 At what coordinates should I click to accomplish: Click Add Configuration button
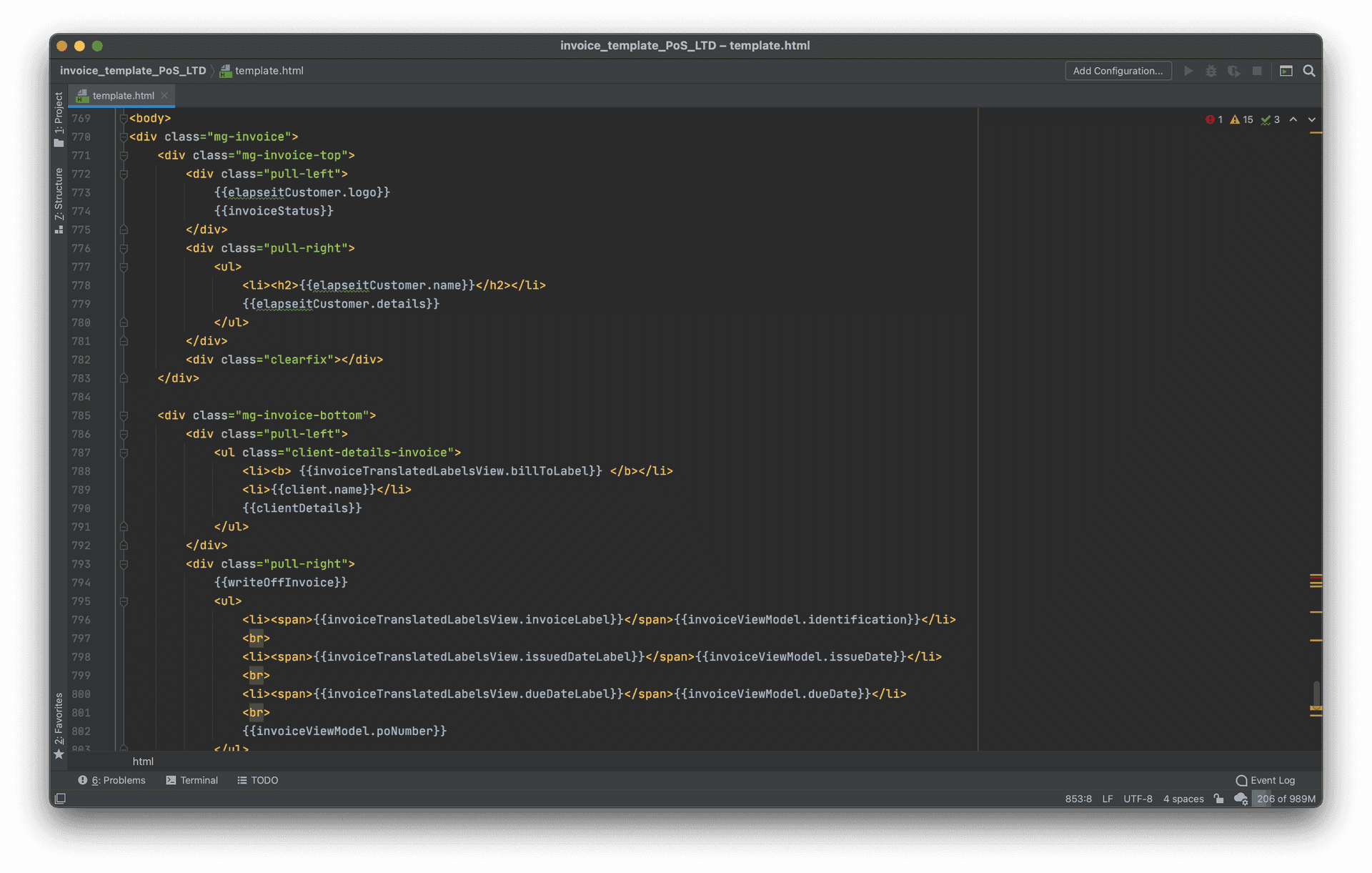point(1117,70)
